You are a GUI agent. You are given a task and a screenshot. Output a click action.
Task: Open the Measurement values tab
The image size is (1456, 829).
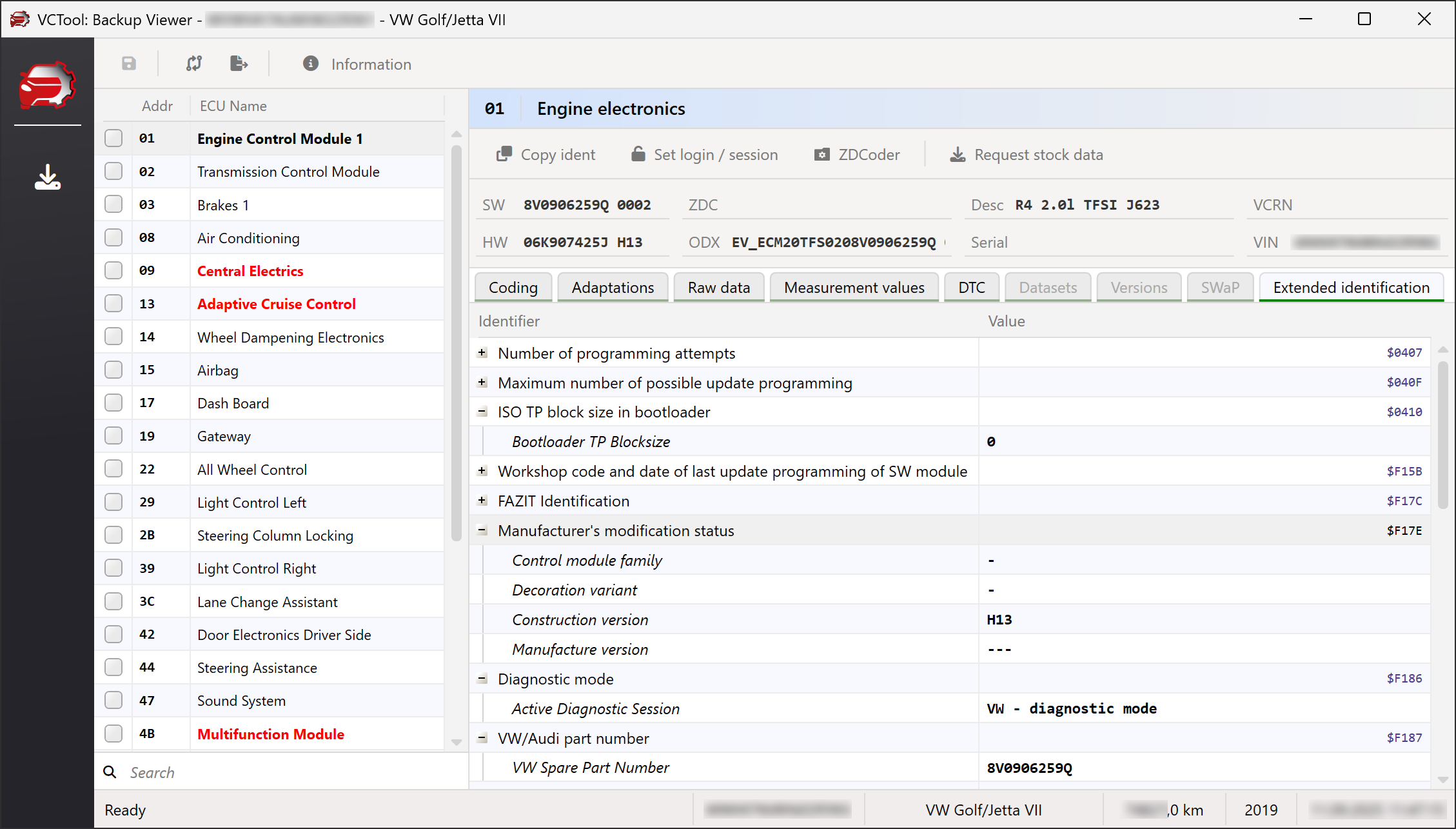coord(854,288)
